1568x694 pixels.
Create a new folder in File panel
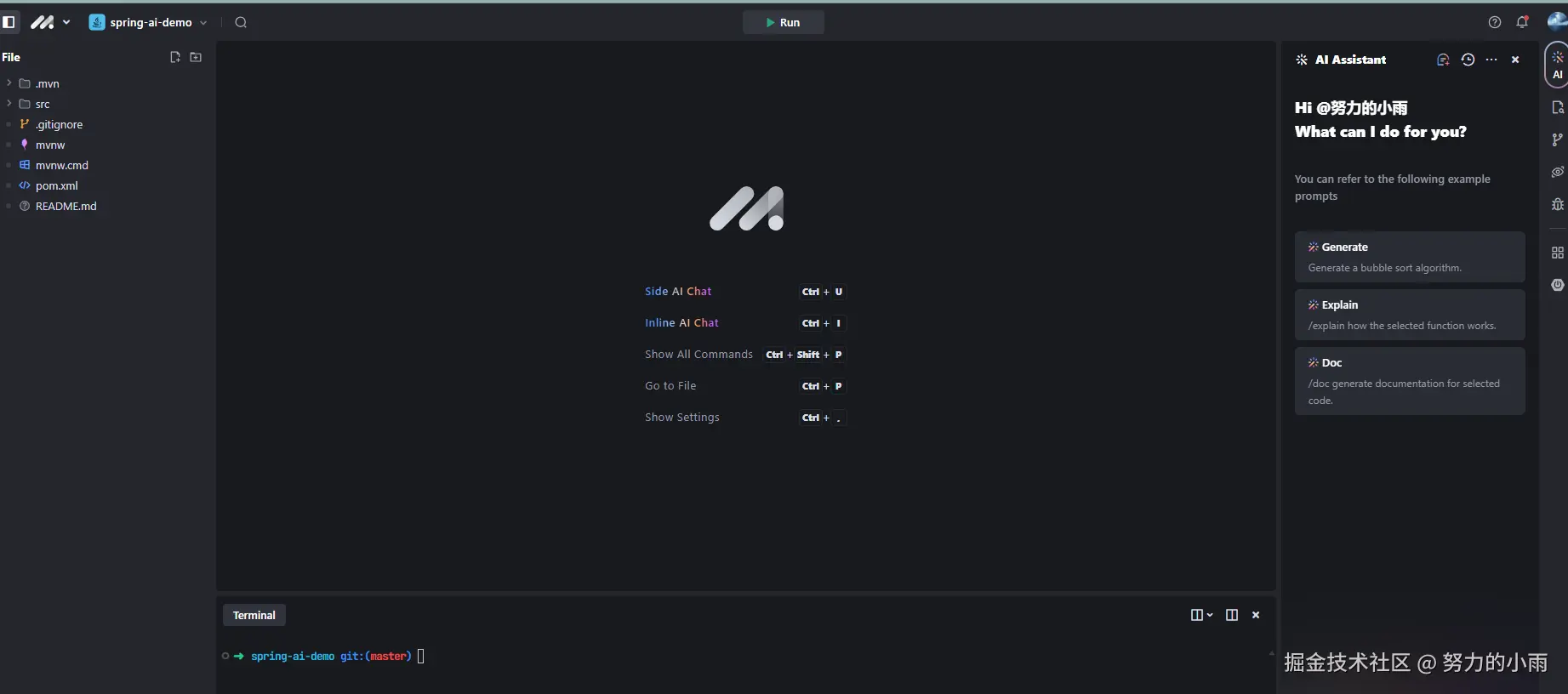196,57
